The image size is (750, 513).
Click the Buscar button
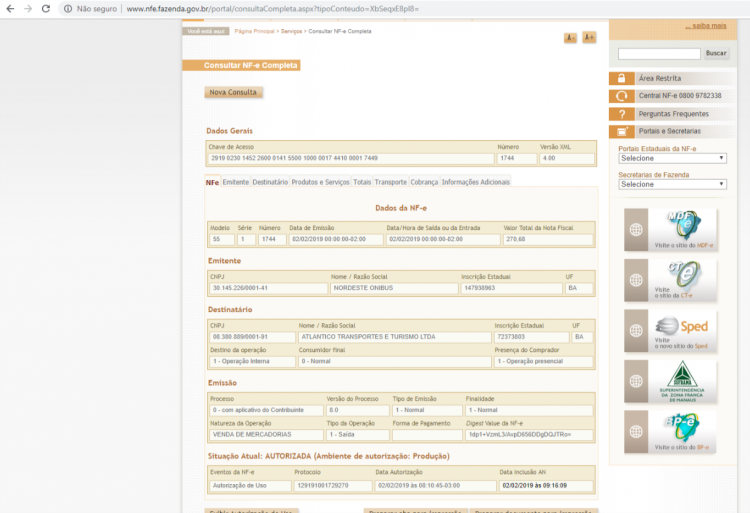click(716, 53)
